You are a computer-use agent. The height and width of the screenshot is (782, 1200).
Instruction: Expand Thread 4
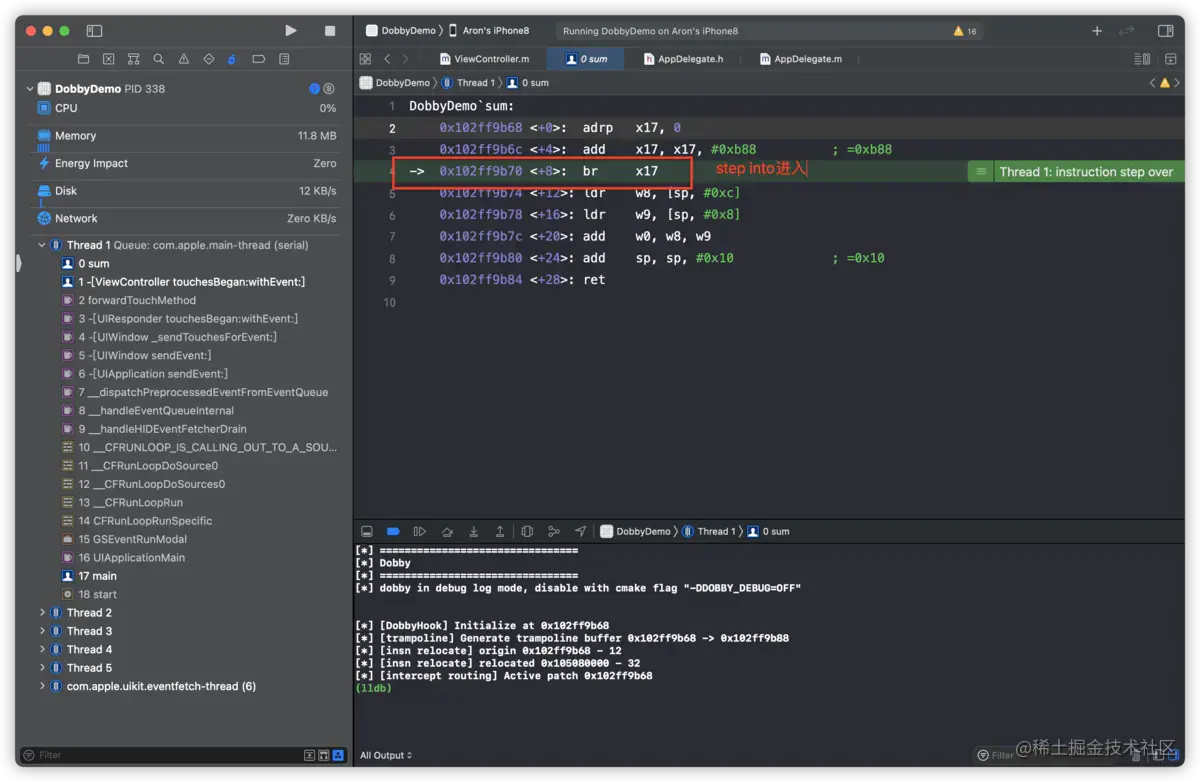click(x=42, y=650)
